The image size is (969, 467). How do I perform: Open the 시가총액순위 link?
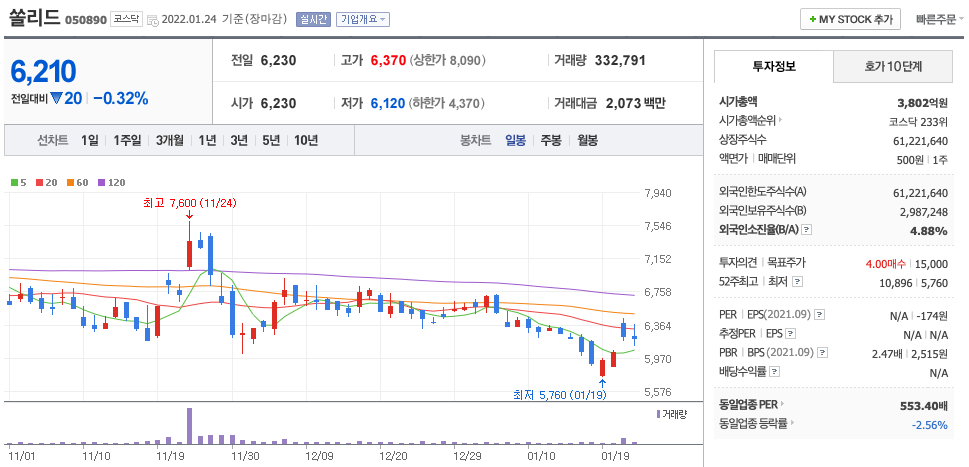751,120
